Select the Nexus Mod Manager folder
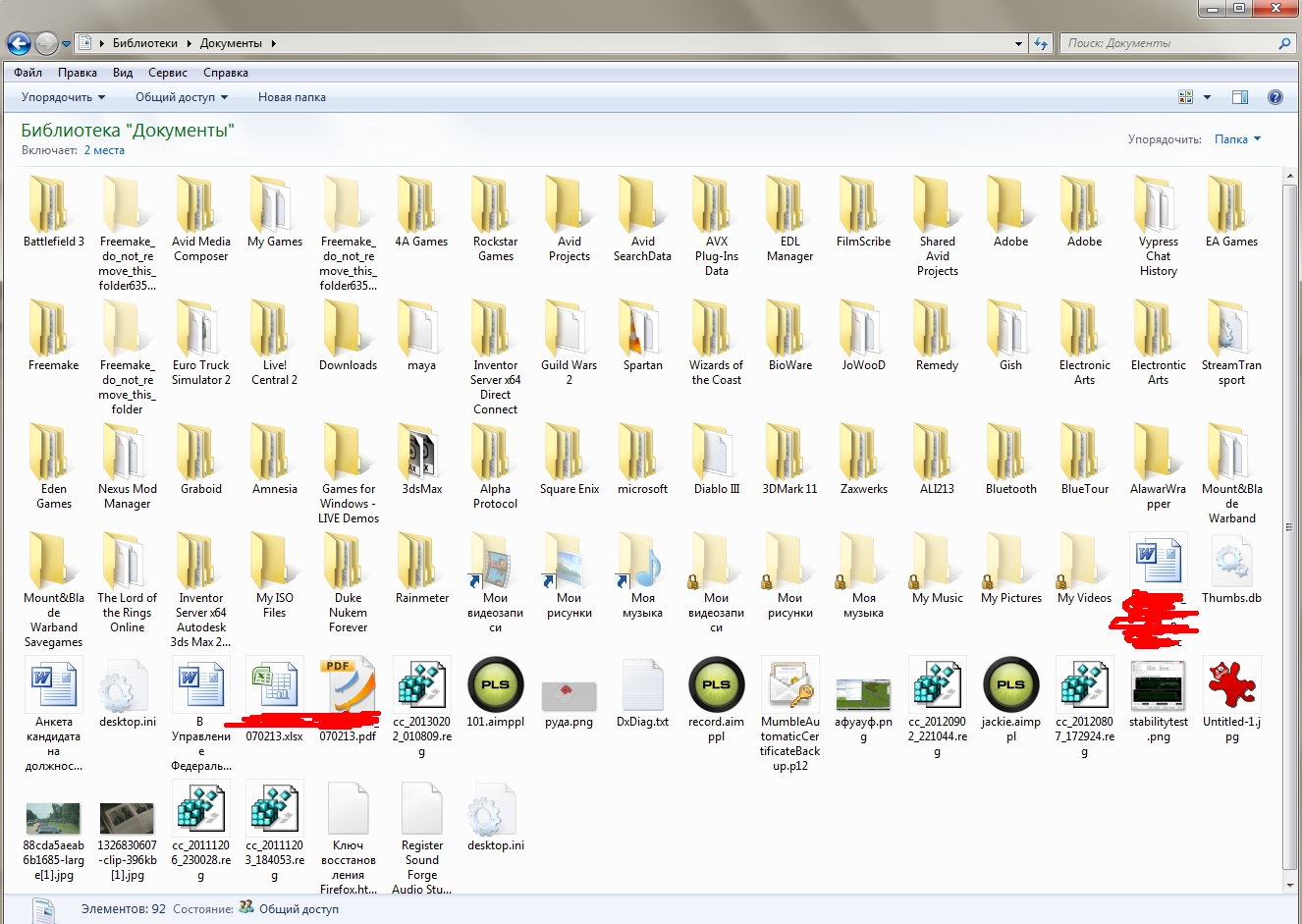Viewport: 1302px width, 924px height. pos(128,465)
